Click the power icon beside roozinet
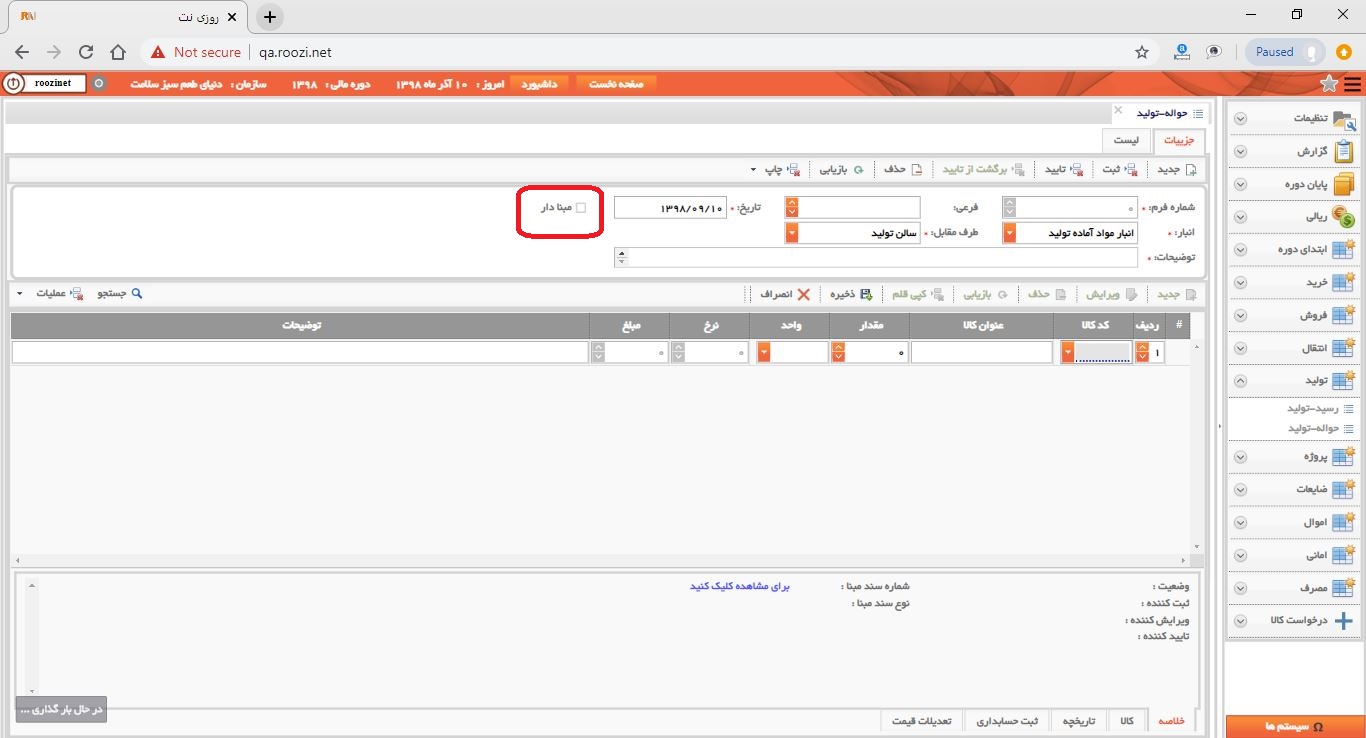Screen dimensions: 1366x738 click(x=14, y=84)
